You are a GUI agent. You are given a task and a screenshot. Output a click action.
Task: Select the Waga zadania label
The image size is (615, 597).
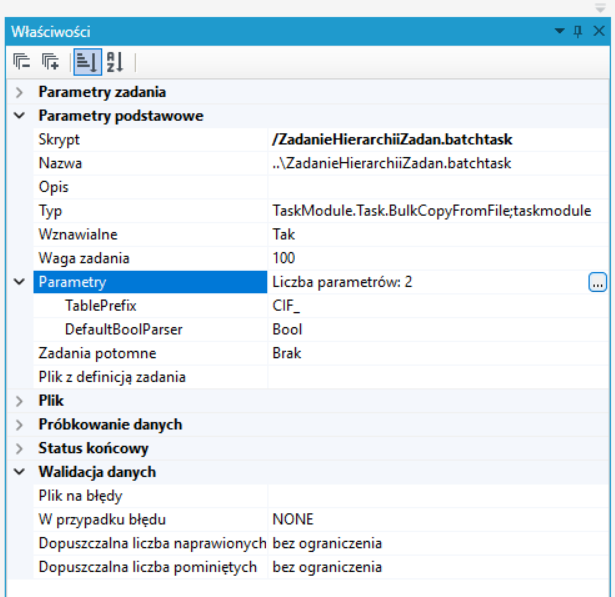(x=84, y=258)
